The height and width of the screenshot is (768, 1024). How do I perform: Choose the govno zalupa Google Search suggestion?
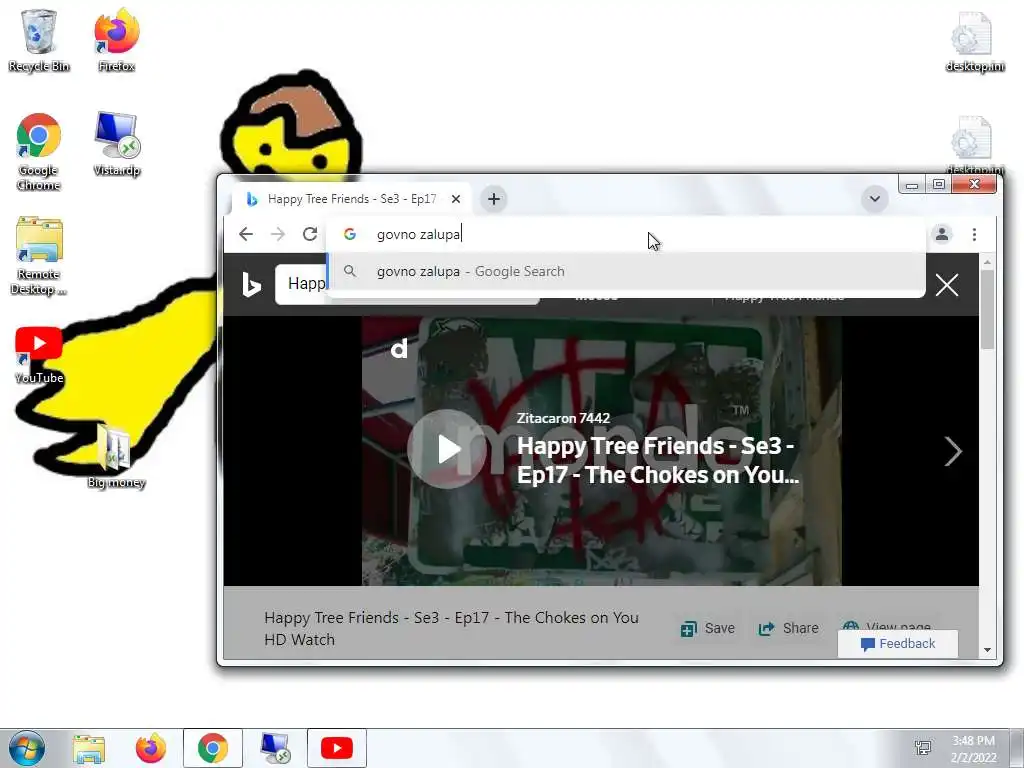click(x=626, y=271)
